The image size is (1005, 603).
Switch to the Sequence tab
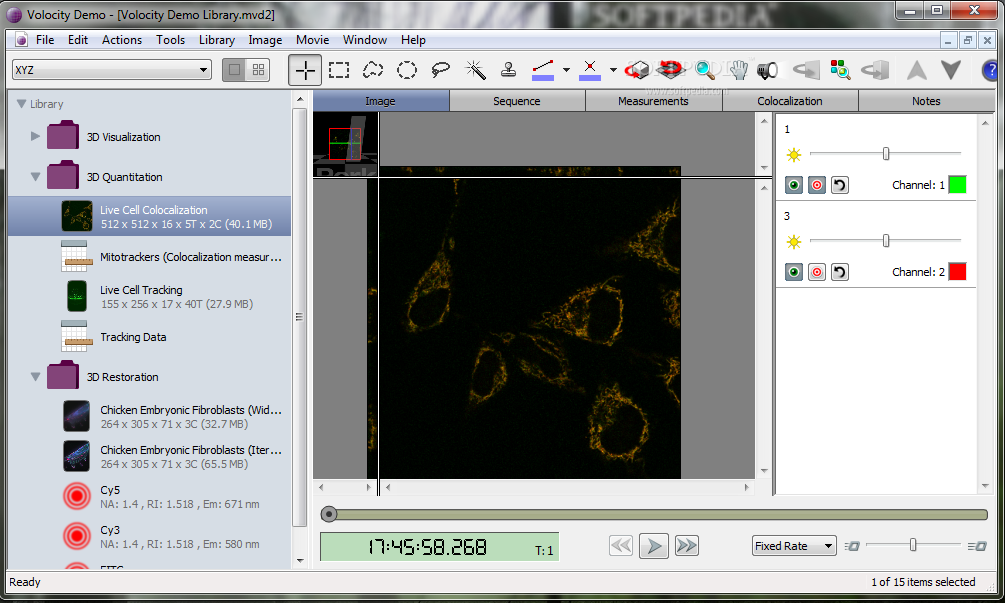pos(517,101)
